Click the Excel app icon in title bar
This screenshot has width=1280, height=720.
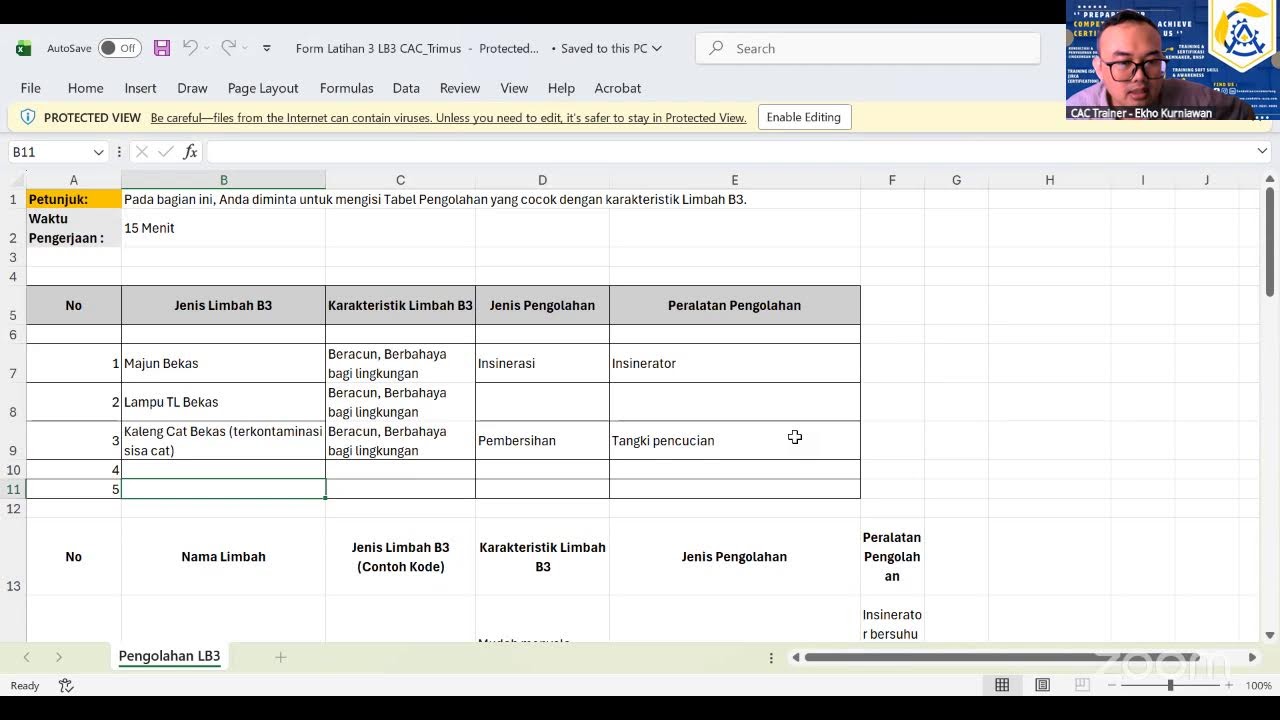(23, 48)
